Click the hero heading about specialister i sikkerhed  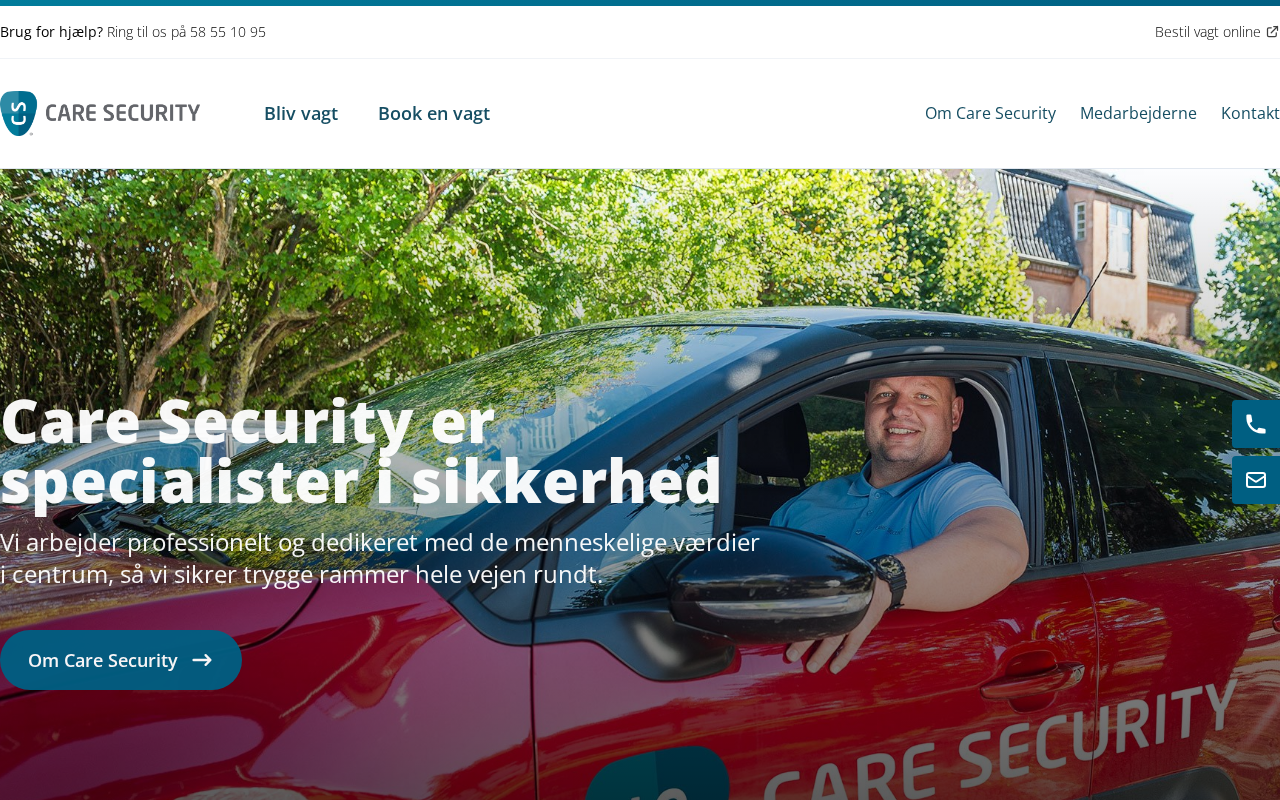click(x=361, y=452)
